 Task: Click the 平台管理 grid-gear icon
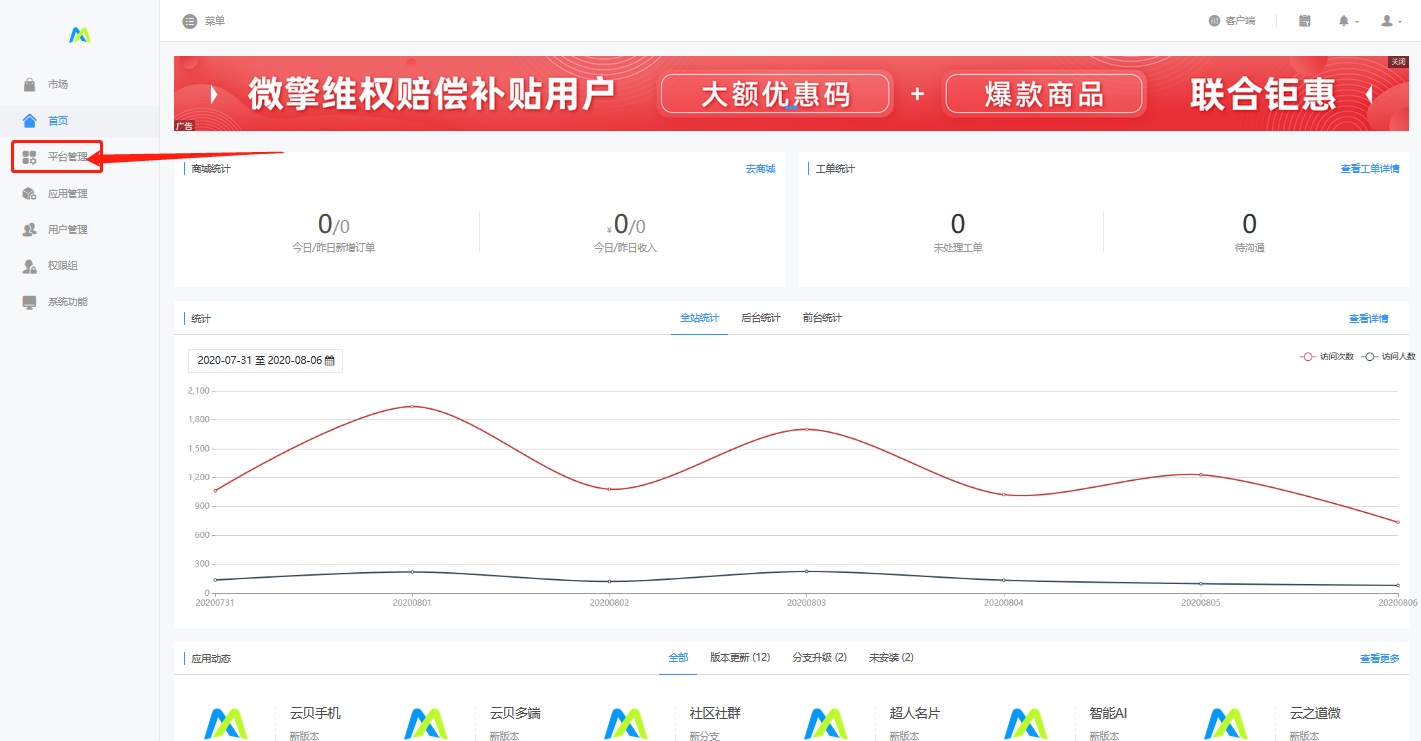[x=30, y=157]
